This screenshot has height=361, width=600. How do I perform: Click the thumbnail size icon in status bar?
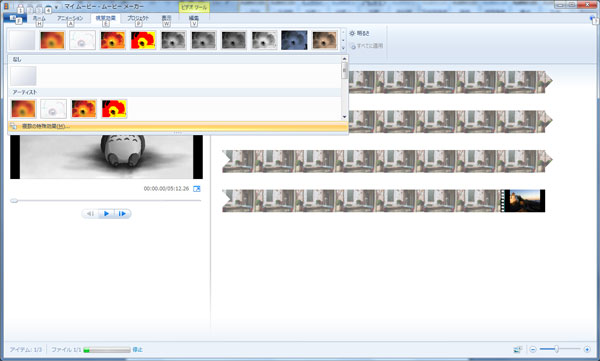click(517, 349)
